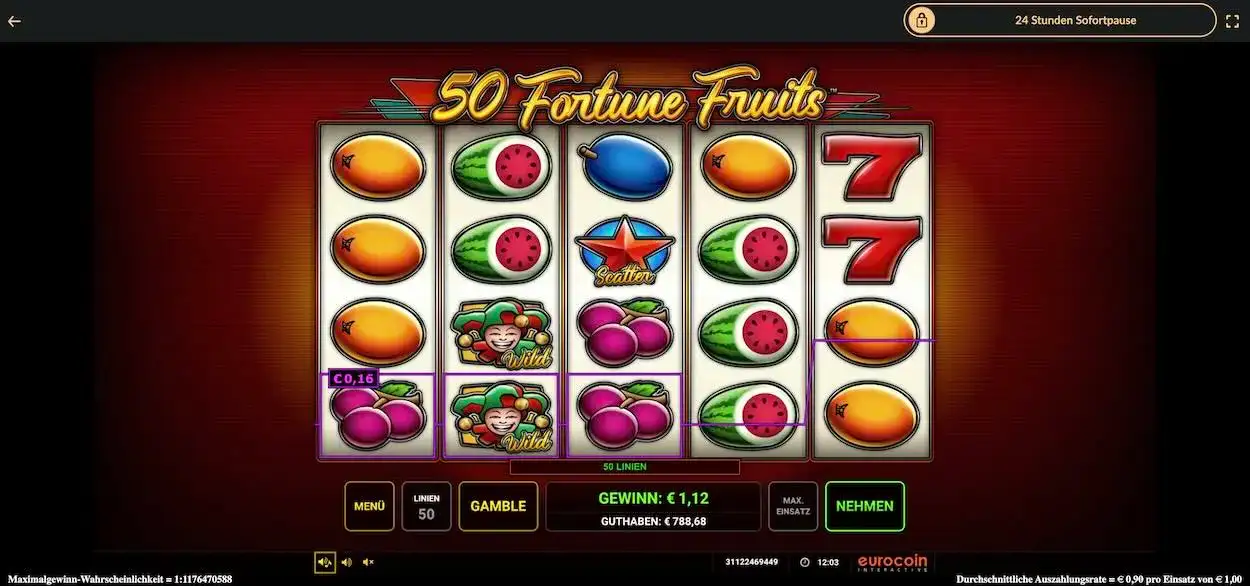Click the top red 7 on reel five
Screen dimensions: 1250x586
pos(871,167)
